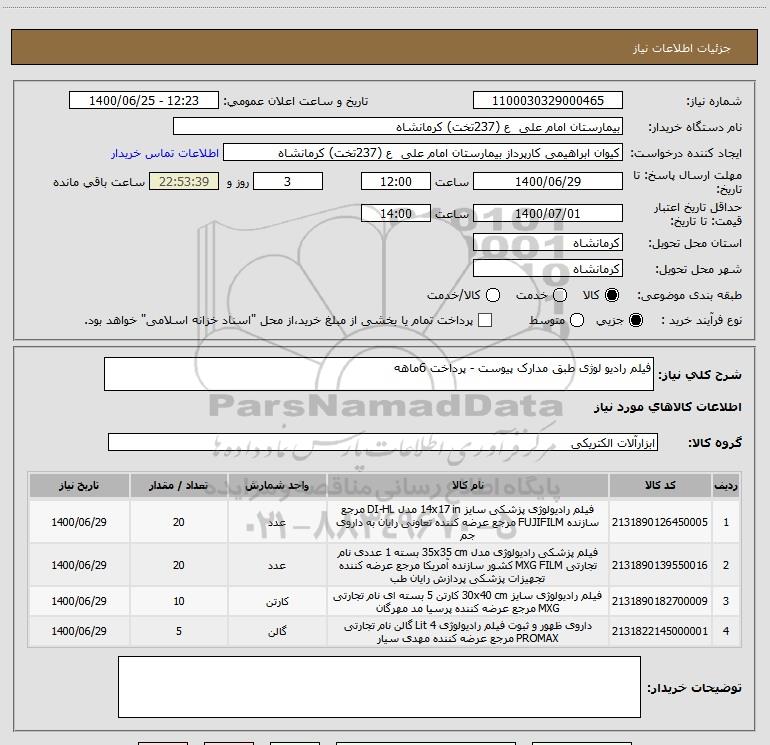Click the 30x40 cm film carton item name
Image resolution: width=770 pixels, height=745 pixels.
pos(468,602)
